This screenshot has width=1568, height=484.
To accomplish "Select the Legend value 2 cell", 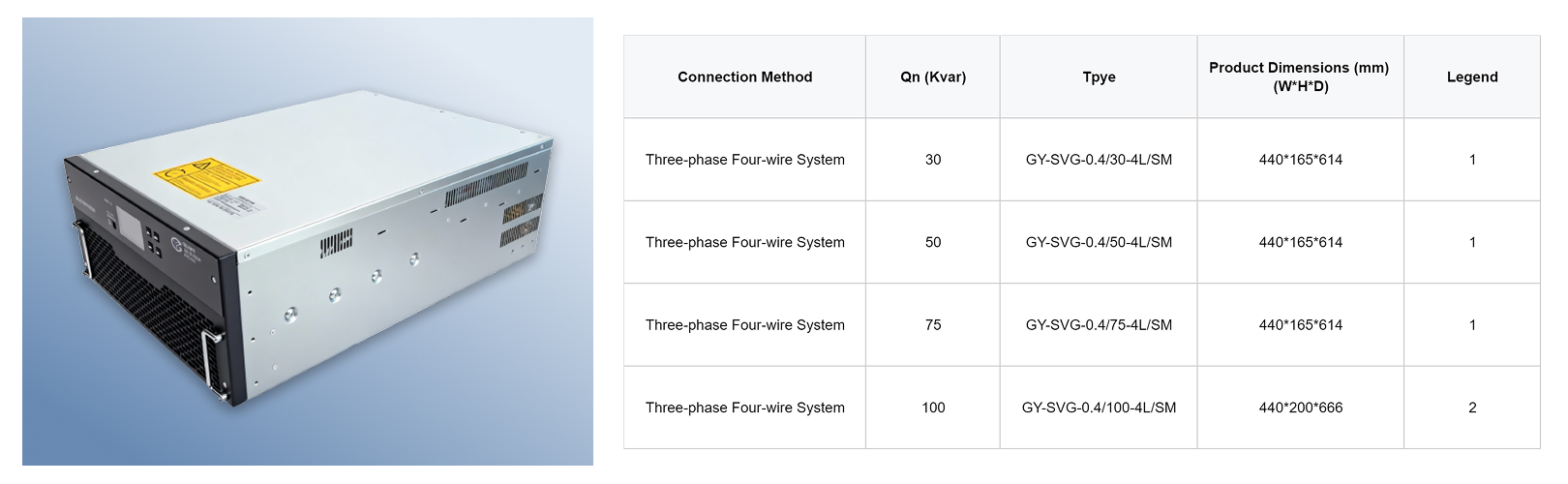I will pyautogui.click(x=1471, y=408).
